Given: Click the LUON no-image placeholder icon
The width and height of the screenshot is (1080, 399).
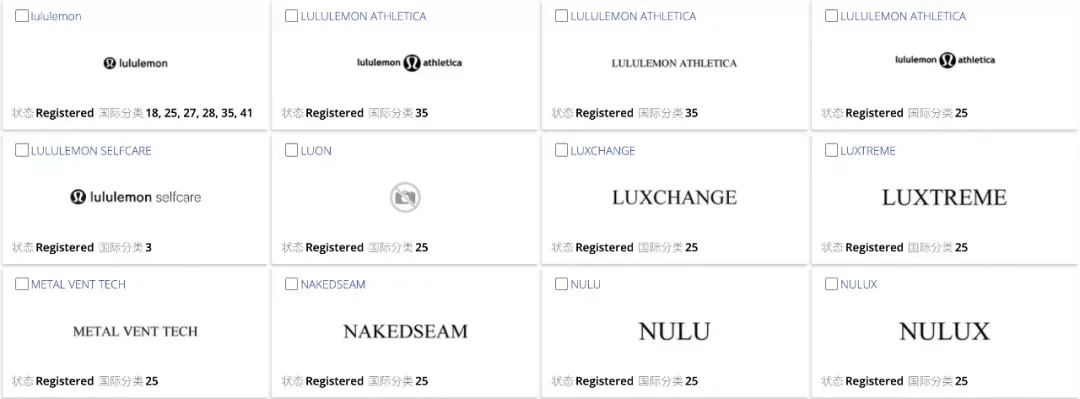Looking at the screenshot, I should pos(405,198).
